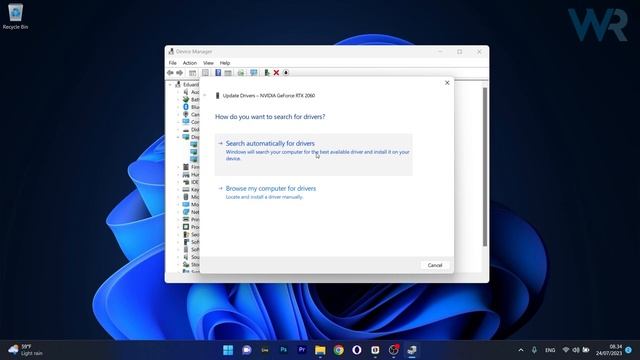Open the View menu in Device Manager
640x360 pixels.
click(208, 63)
